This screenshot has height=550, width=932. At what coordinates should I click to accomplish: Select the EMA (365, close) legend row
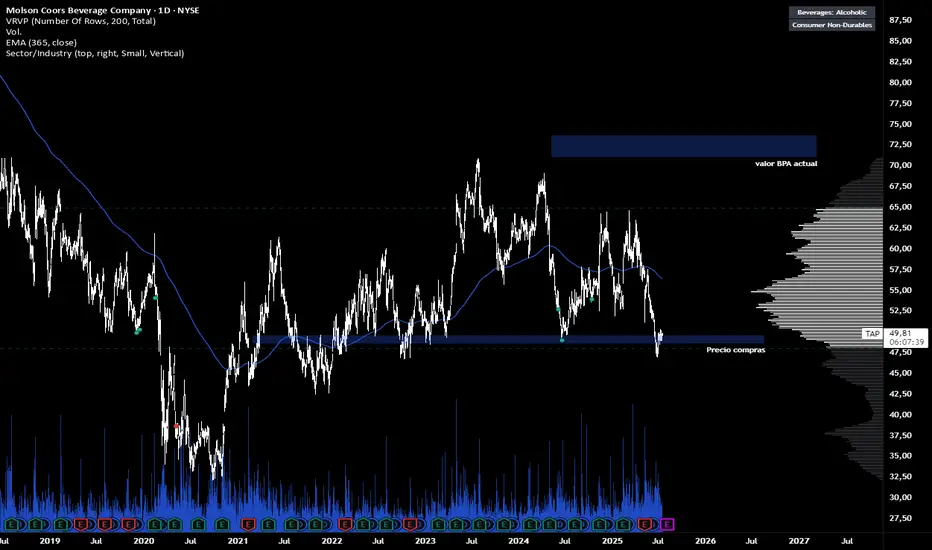coord(41,43)
